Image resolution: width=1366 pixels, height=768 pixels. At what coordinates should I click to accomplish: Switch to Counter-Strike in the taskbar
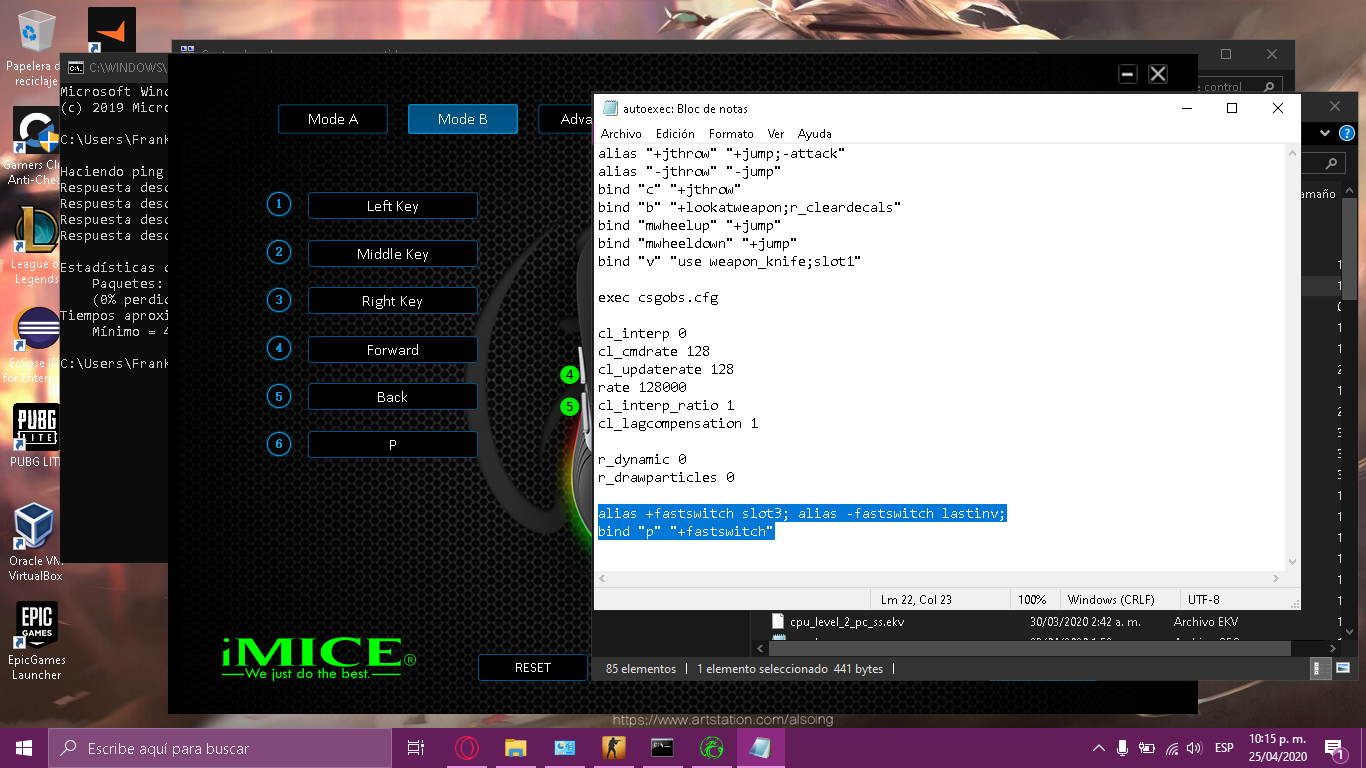pos(612,747)
